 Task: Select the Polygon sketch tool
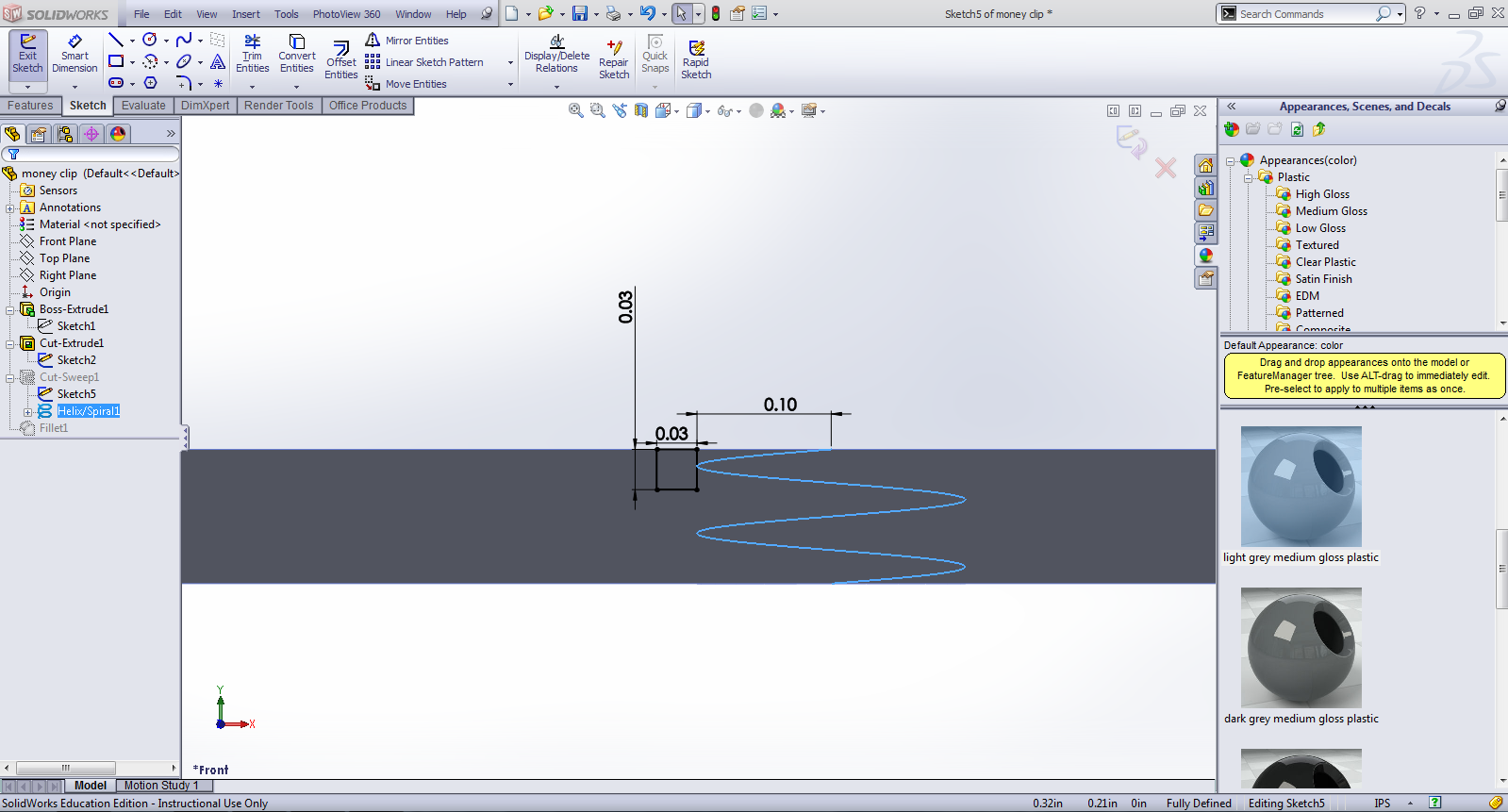click(x=150, y=83)
